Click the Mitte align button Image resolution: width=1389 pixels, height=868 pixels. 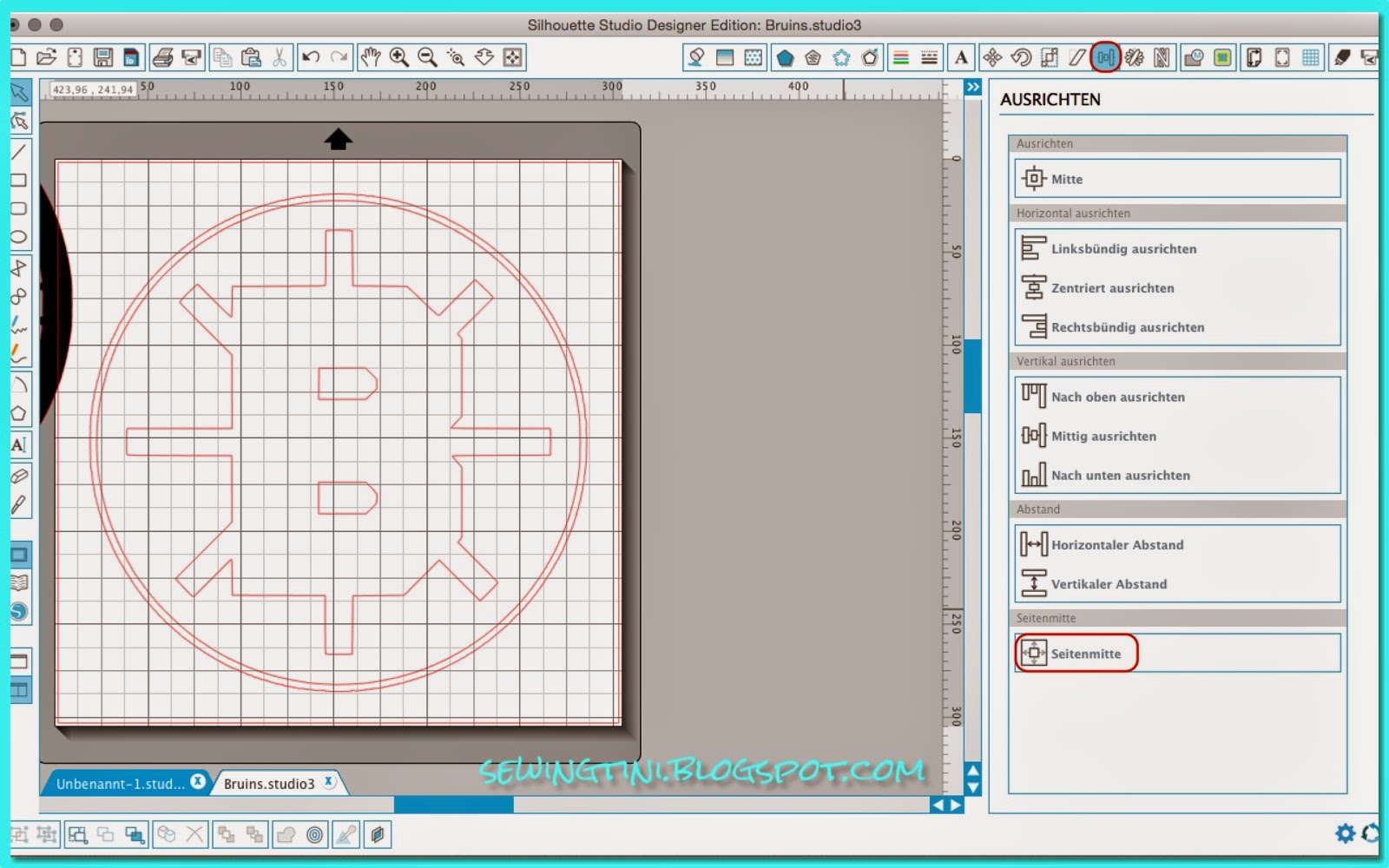[x=1177, y=179]
